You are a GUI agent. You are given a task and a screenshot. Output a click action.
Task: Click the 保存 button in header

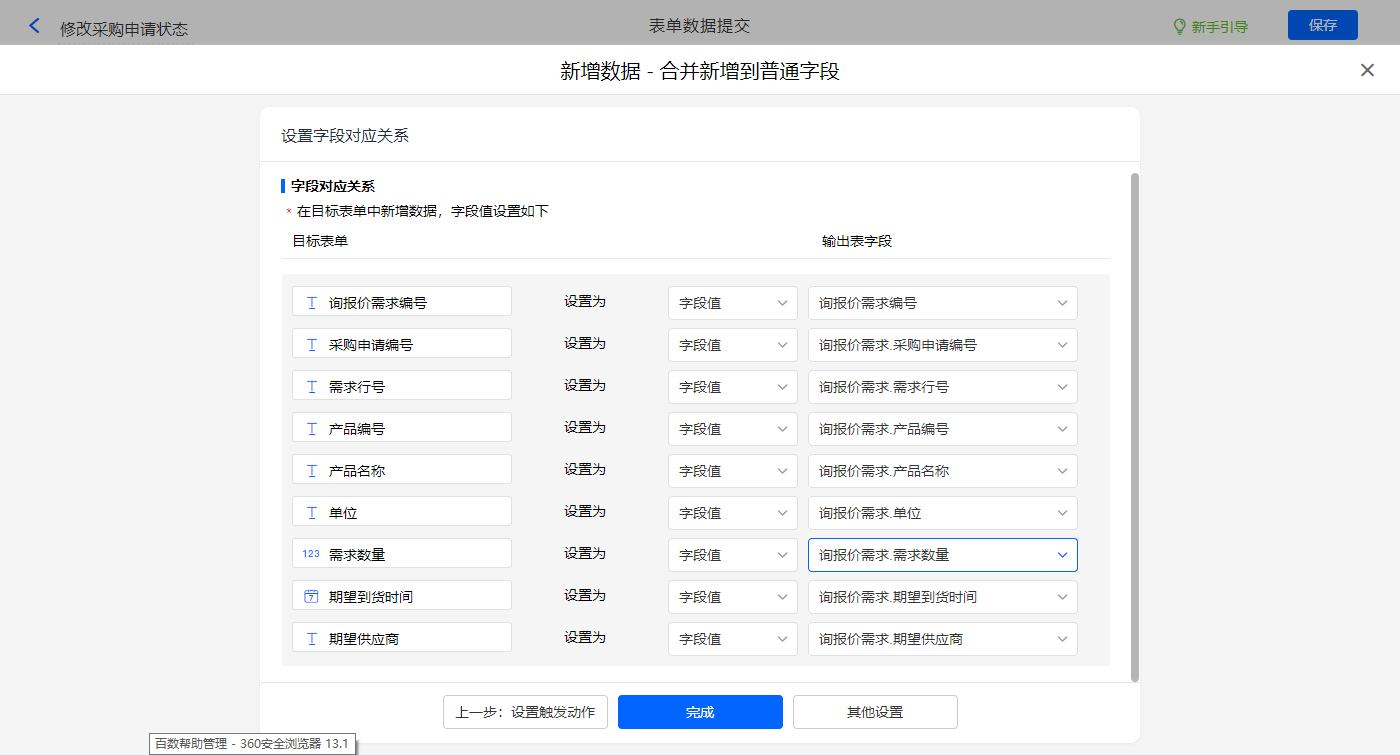pyautogui.click(x=1322, y=25)
